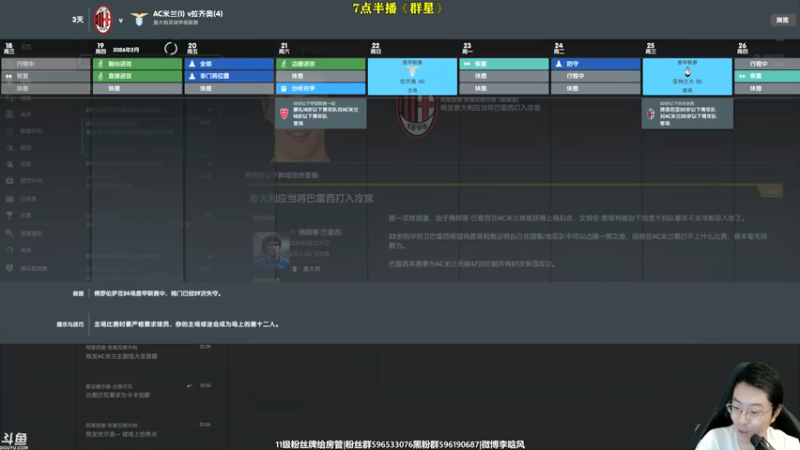
Task: Click the cone icon on 防守 session
Action: click(x=559, y=64)
